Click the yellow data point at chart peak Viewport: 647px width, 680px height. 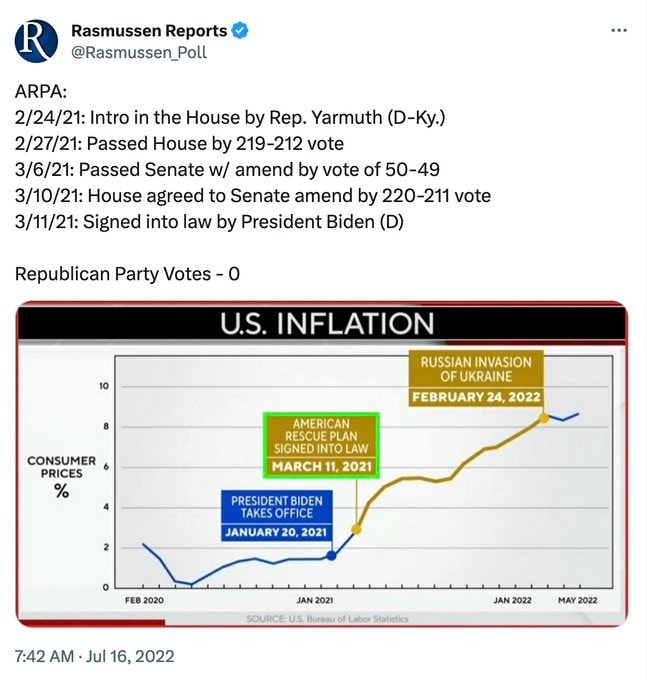[544, 417]
